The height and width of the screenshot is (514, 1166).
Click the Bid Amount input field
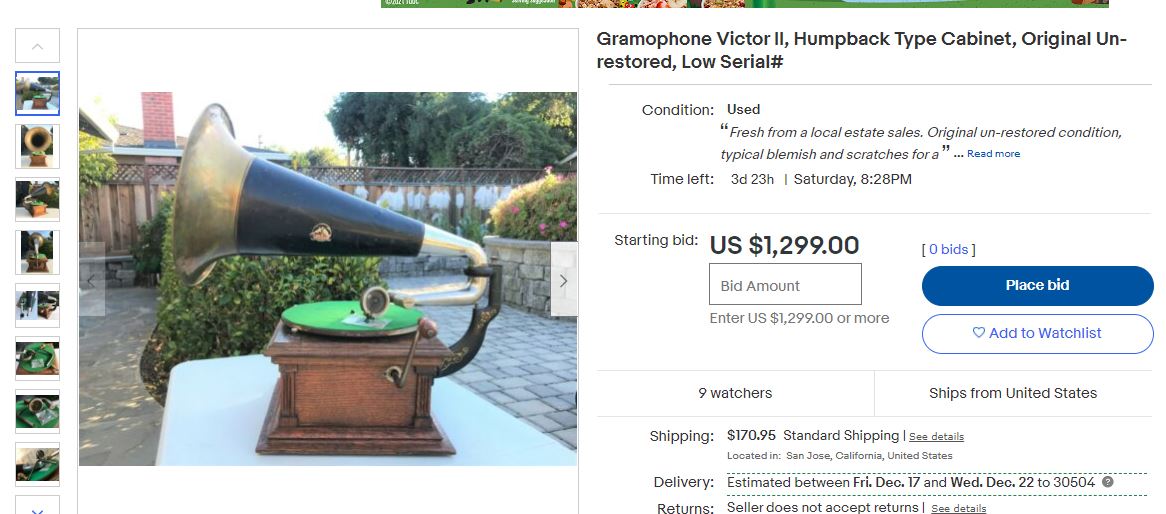coord(785,284)
